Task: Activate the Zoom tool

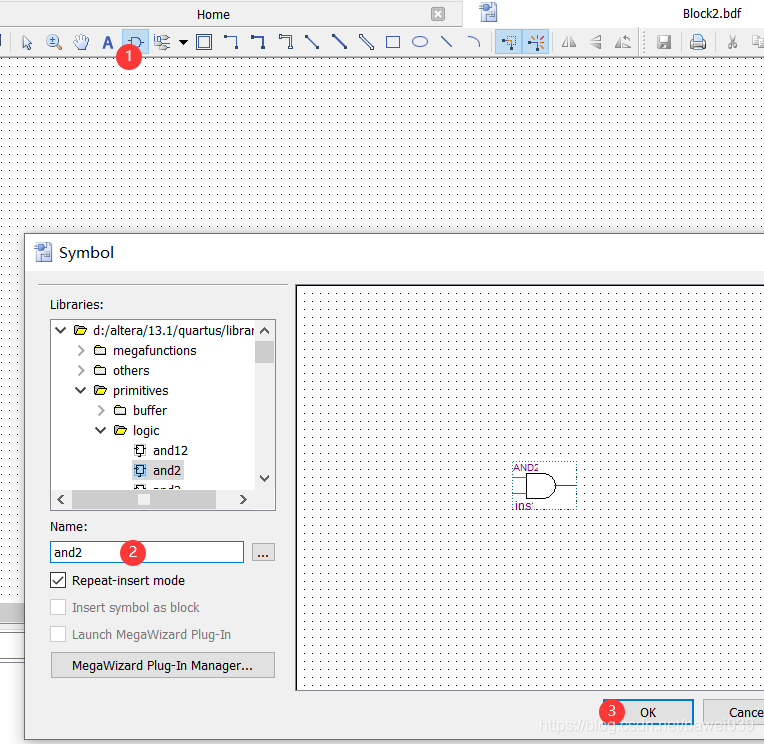Action: (x=54, y=42)
